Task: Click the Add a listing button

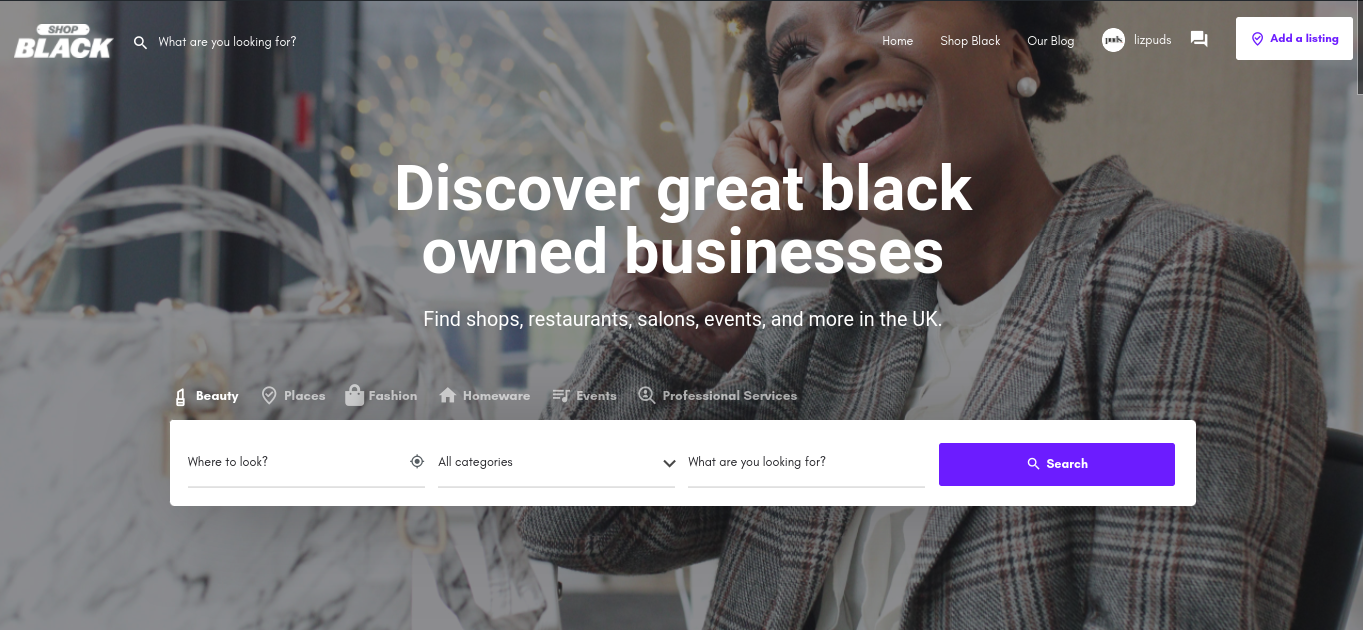Action: point(1294,39)
